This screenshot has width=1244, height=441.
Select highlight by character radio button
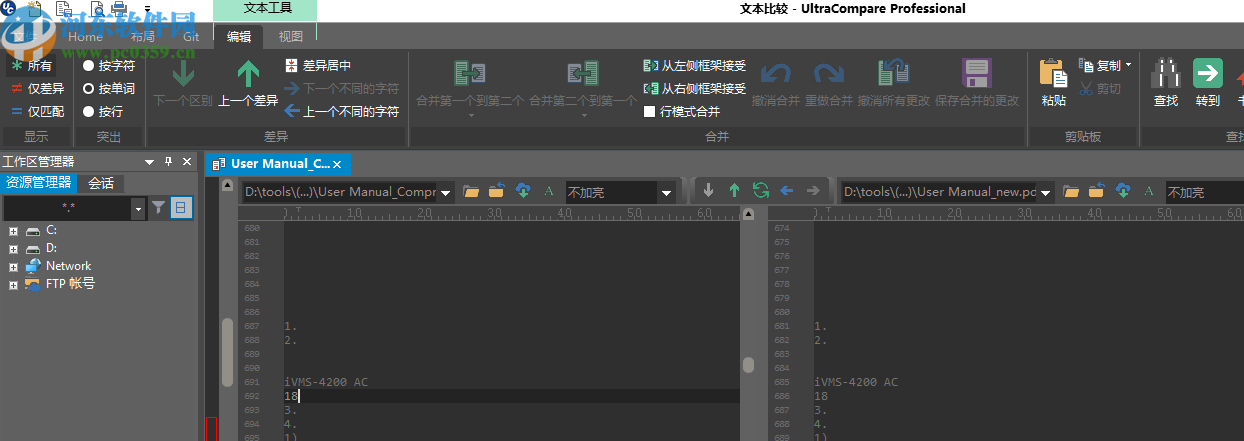pyautogui.click(x=88, y=66)
